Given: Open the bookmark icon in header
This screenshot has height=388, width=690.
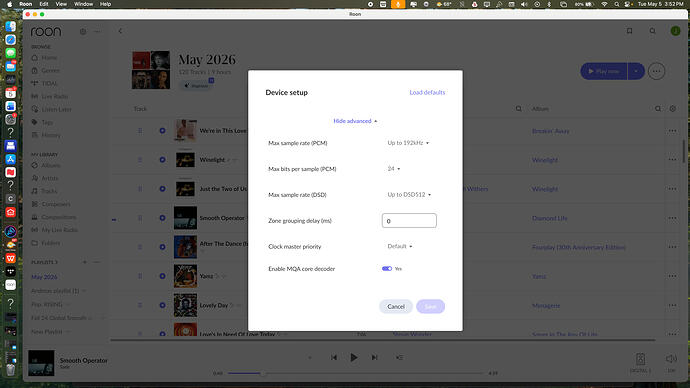Looking at the screenshot, I should tap(630, 31).
